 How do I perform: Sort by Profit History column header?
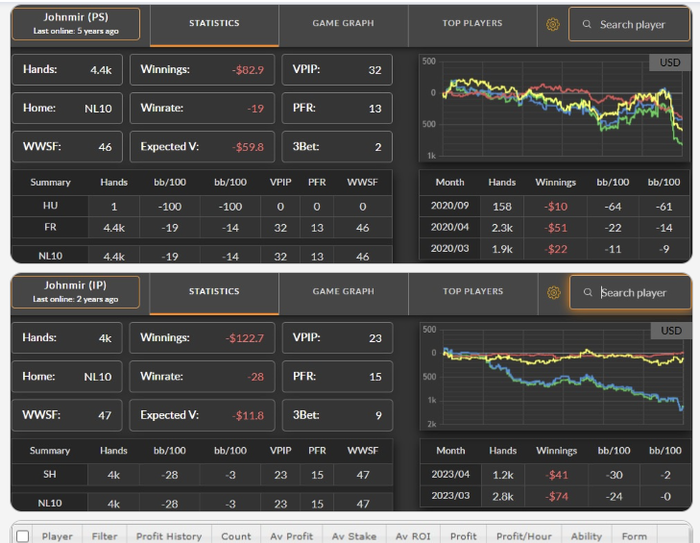[x=169, y=536]
